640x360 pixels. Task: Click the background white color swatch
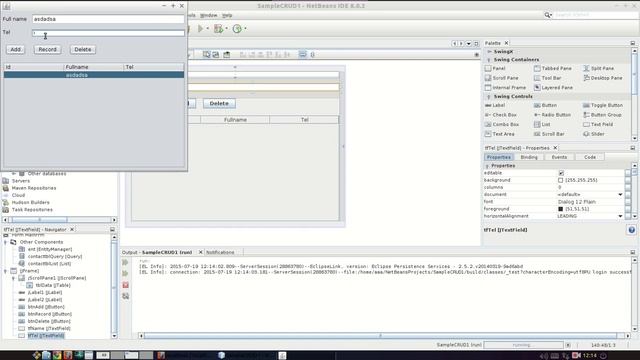560,180
